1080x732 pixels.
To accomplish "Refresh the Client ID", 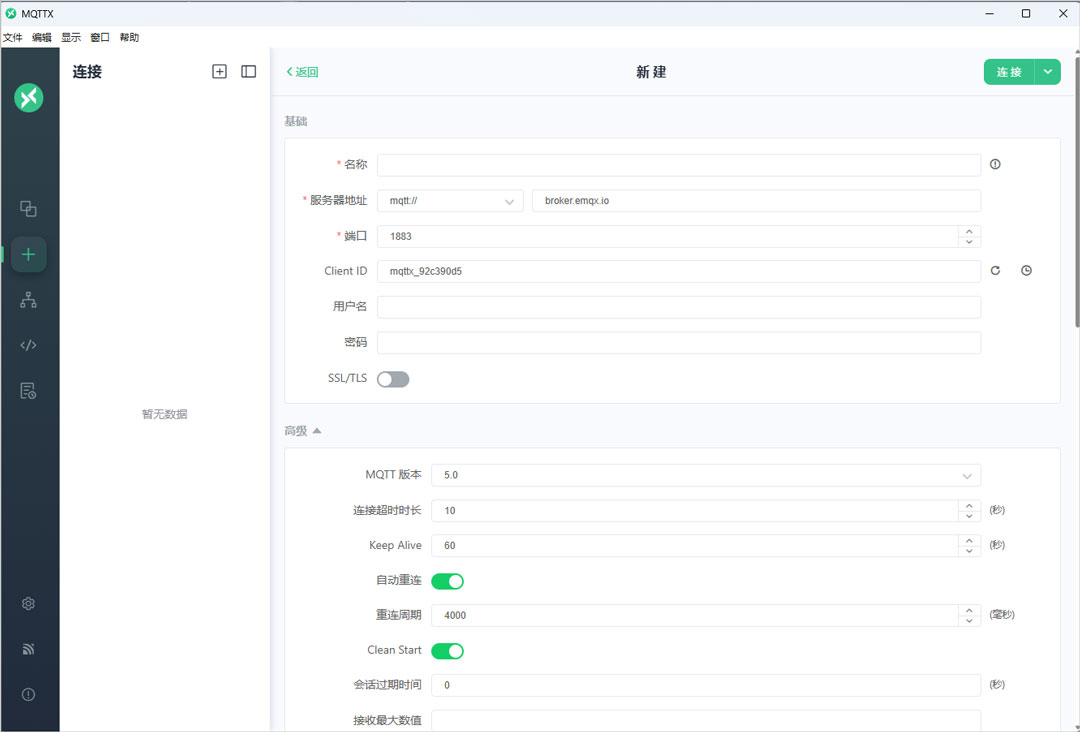I will pyautogui.click(x=995, y=271).
